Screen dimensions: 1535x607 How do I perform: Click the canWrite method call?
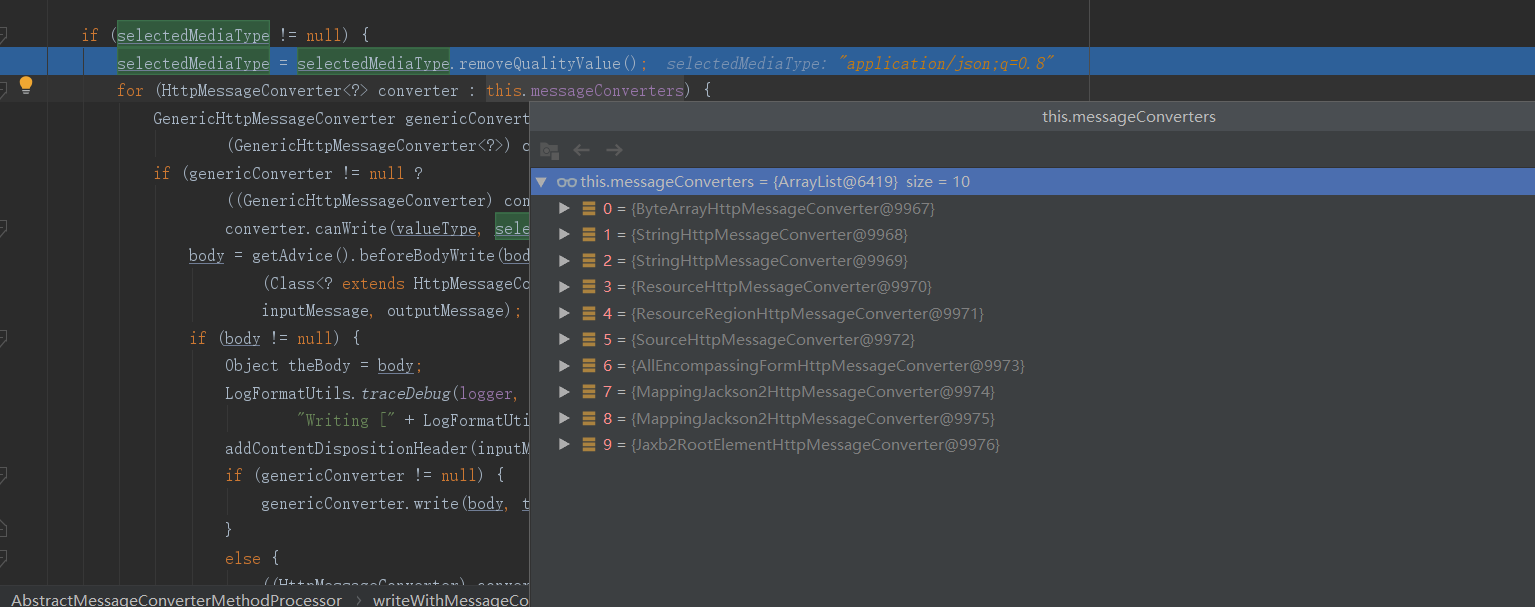(x=352, y=229)
